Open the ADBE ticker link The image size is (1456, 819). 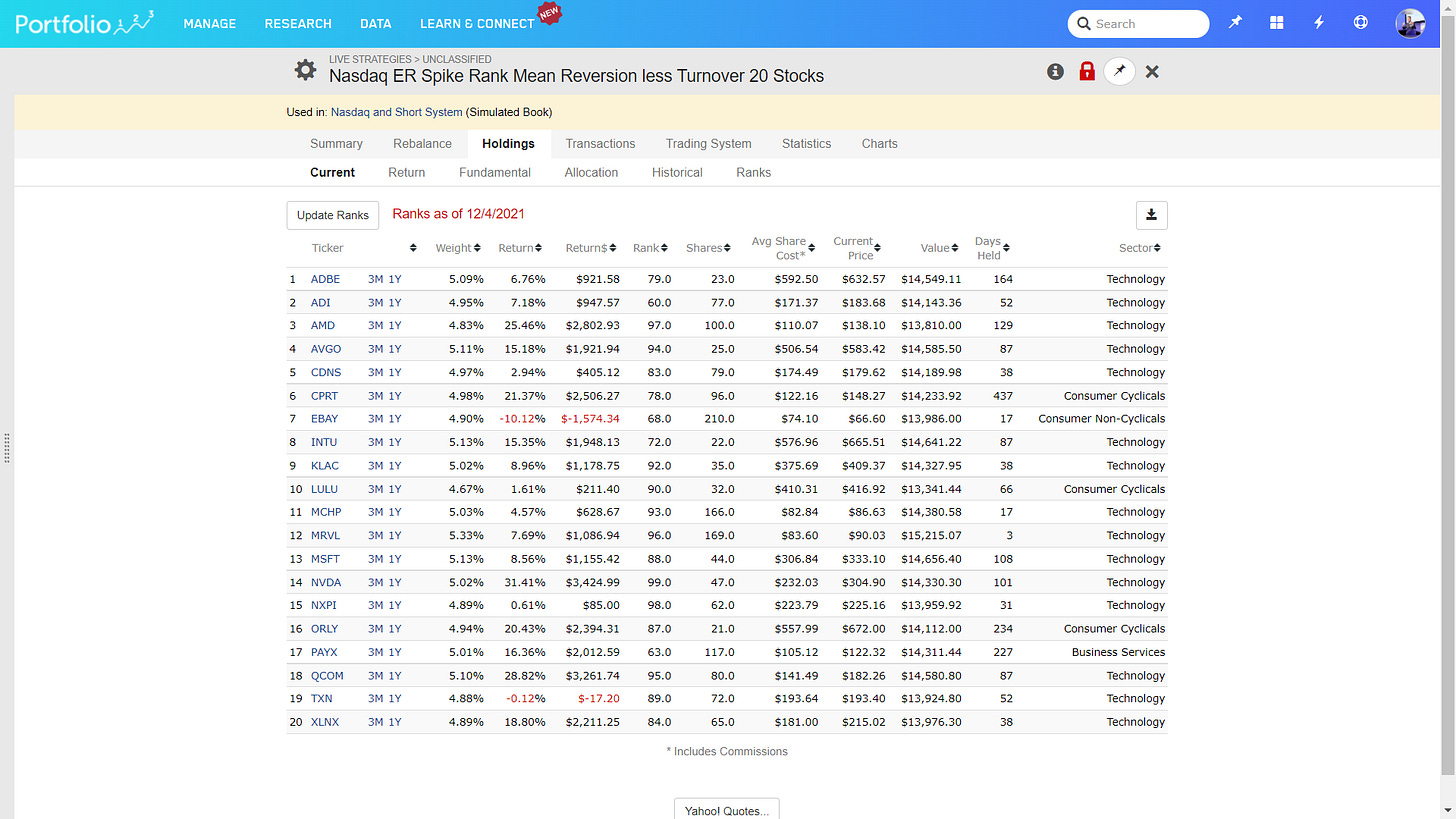click(325, 279)
